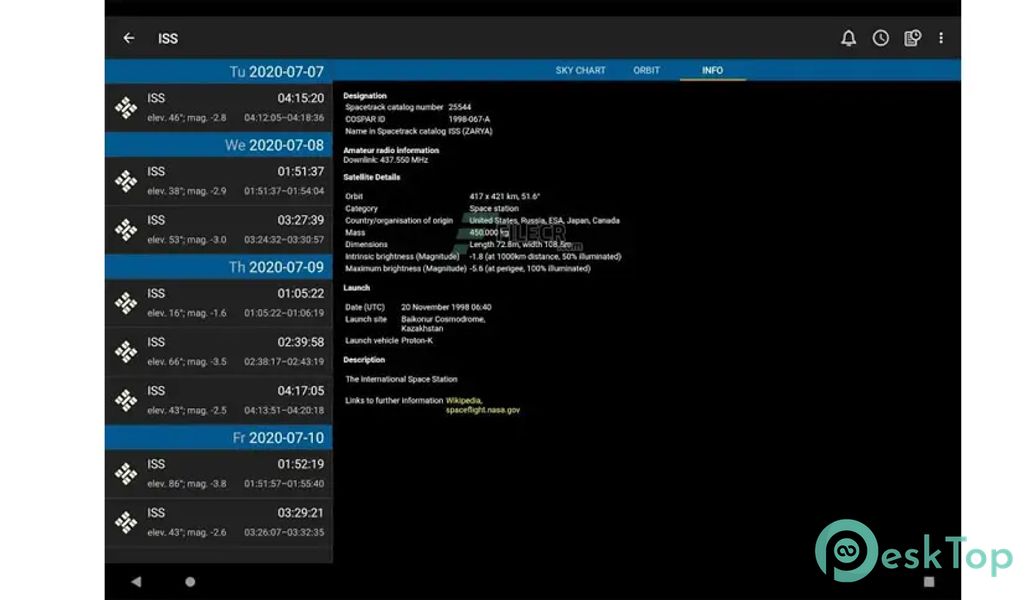Image resolution: width=1036 pixels, height=600 pixels.
Task: Go back using the arrow beside ISS
Action: coord(129,38)
